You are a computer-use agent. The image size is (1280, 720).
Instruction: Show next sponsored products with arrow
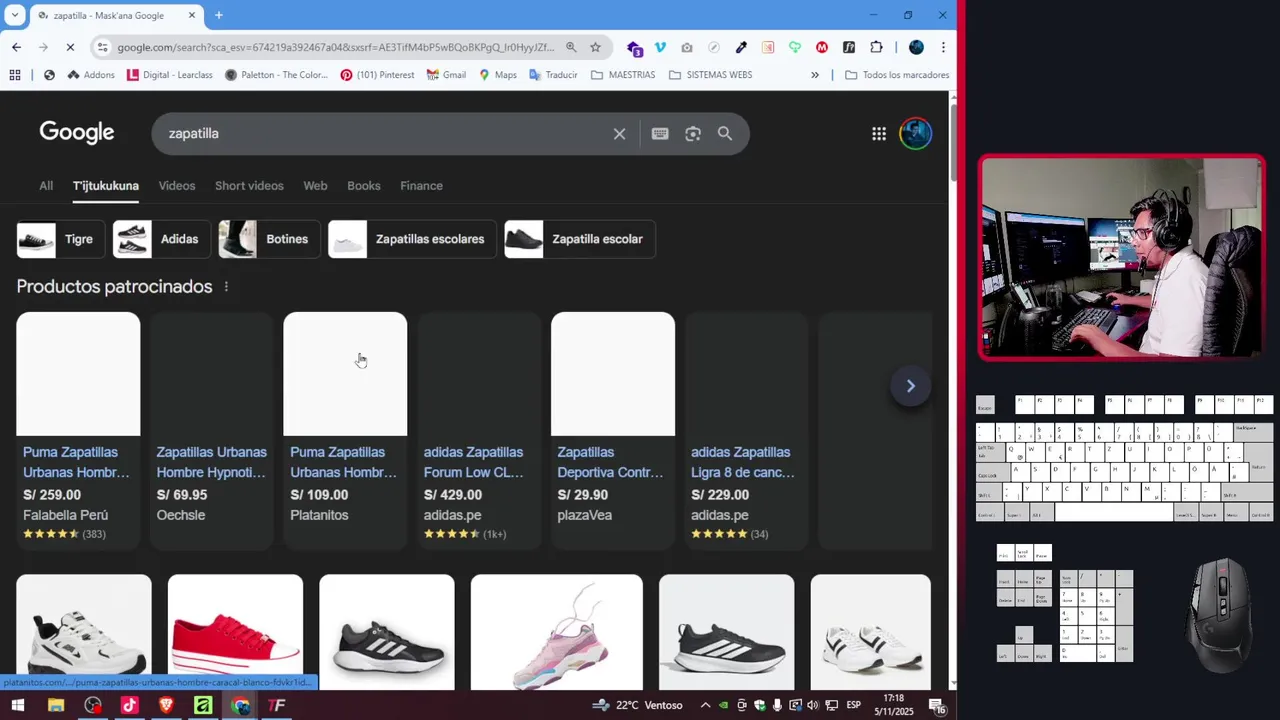tap(910, 386)
